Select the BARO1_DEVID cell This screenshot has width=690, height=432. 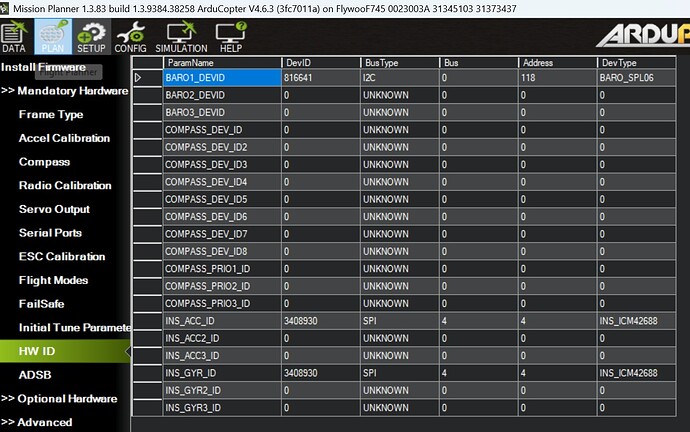222,78
